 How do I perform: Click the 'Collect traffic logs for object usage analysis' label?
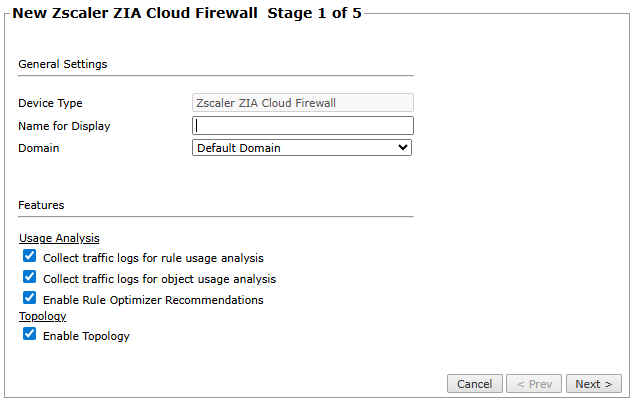(x=159, y=279)
